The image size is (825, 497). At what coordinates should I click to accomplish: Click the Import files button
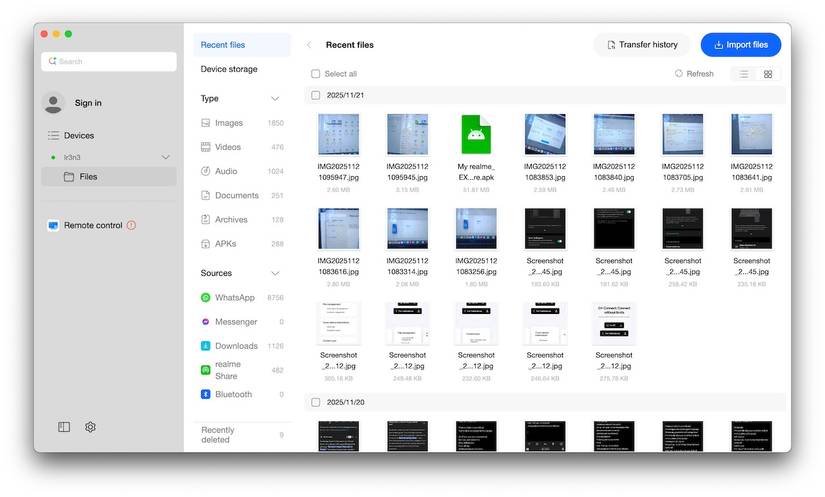coord(740,45)
